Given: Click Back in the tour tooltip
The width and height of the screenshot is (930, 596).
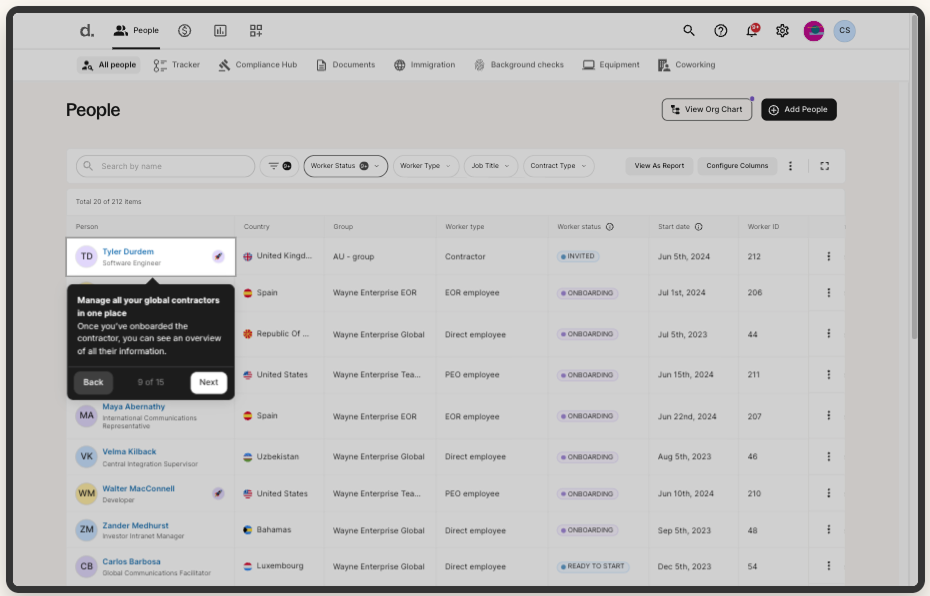Looking at the screenshot, I should click(93, 383).
